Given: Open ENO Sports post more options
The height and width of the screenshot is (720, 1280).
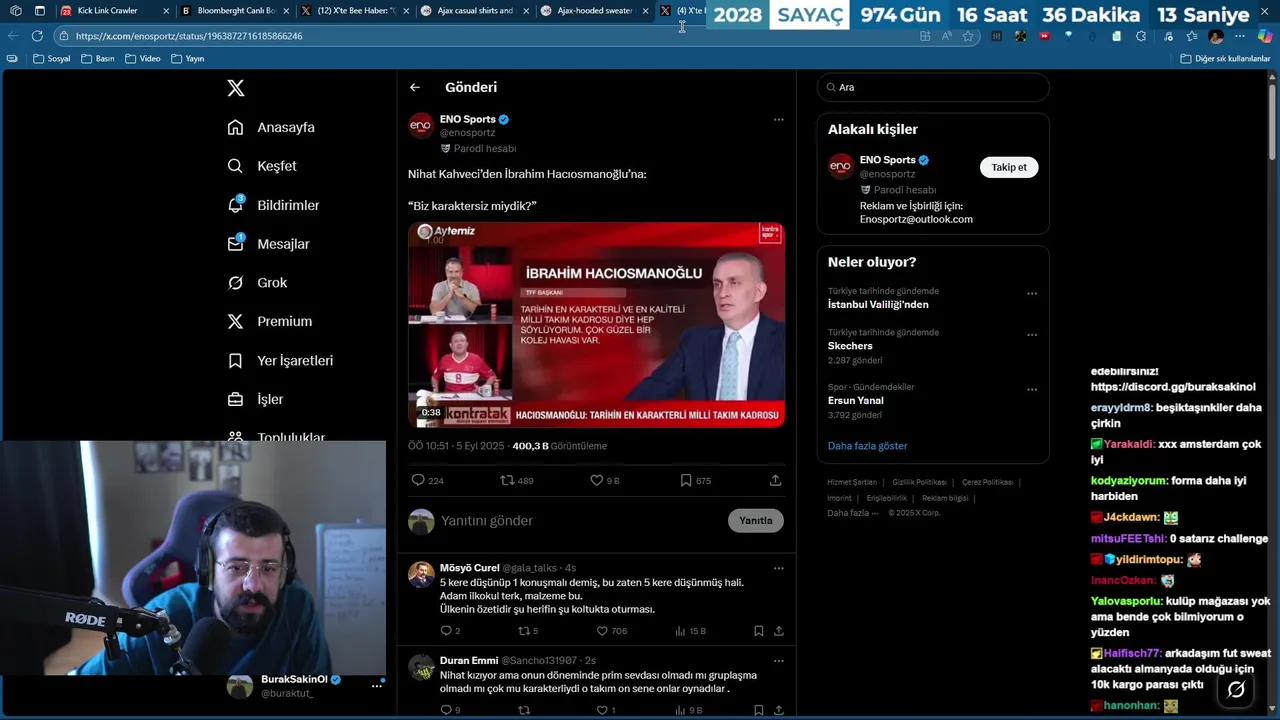Looking at the screenshot, I should coord(778,119).
